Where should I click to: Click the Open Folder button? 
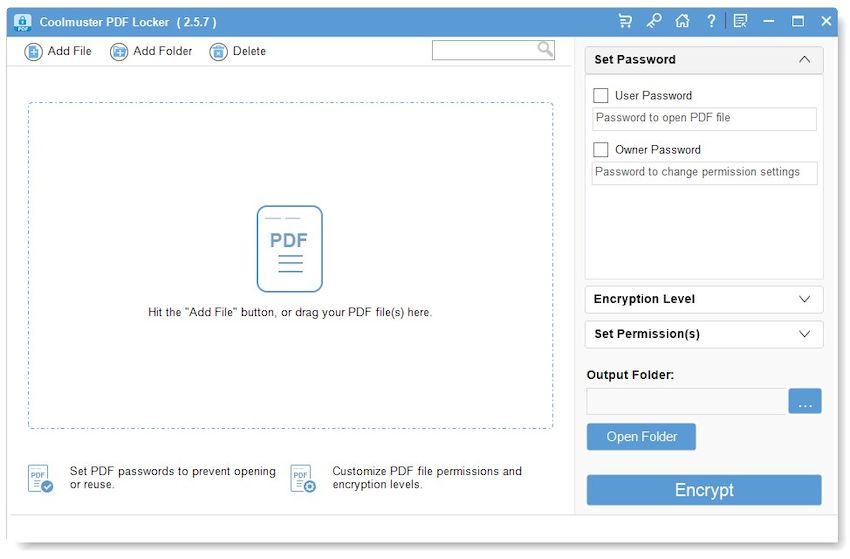[x=641, y=437]
